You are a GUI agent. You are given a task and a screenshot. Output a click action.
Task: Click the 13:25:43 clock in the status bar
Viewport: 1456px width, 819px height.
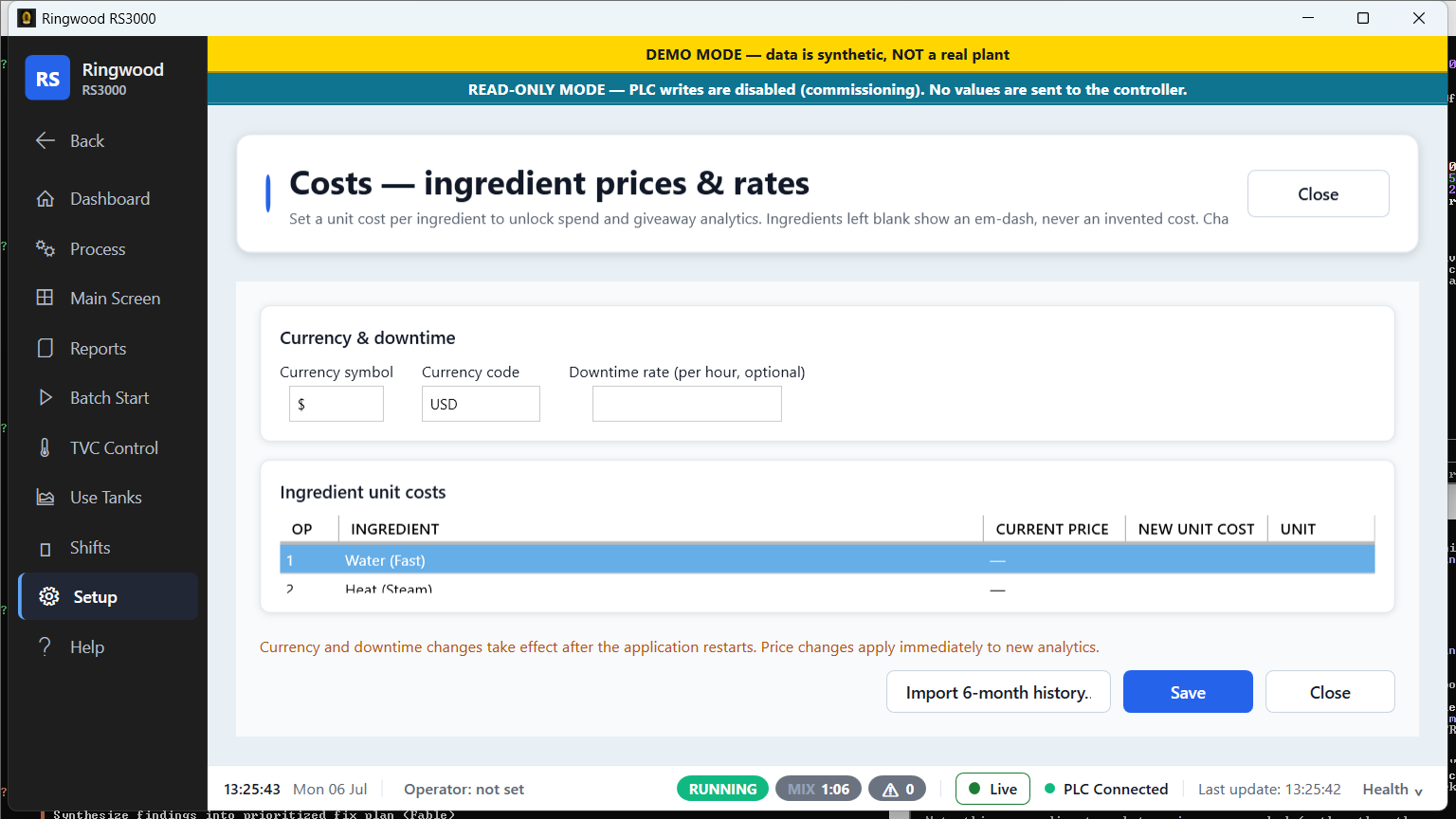coord(252,789)
